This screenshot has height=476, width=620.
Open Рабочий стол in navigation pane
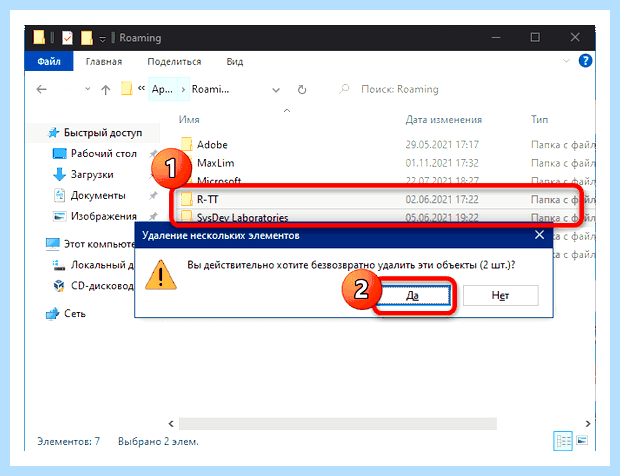tap(104, 153)
